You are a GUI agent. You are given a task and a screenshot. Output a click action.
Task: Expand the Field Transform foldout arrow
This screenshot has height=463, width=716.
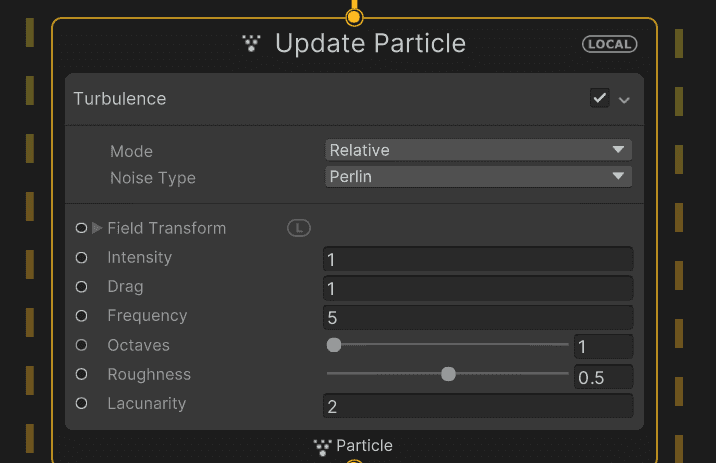click(97, 228)
